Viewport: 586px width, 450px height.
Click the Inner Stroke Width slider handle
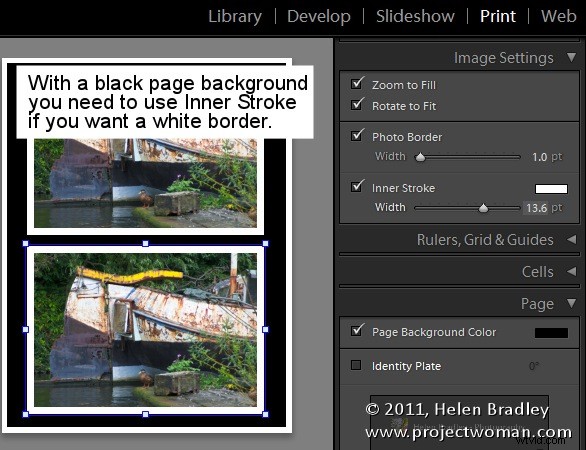483,208
